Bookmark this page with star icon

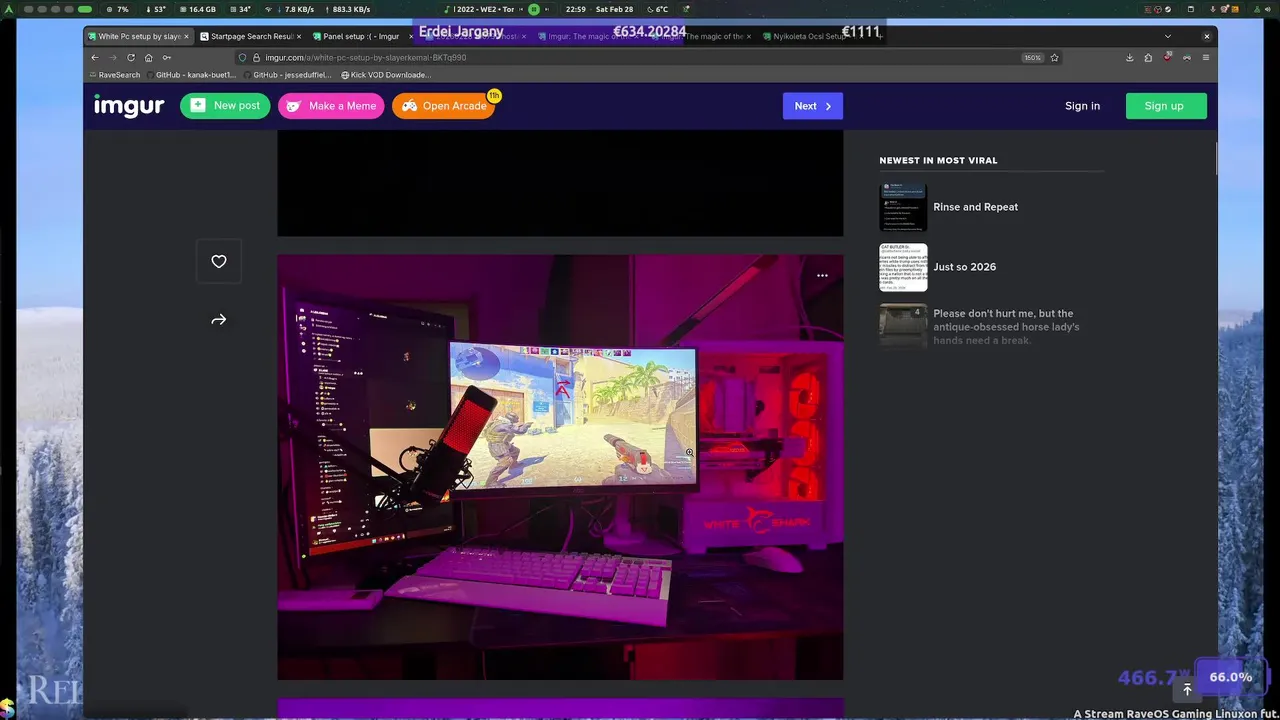(1054, 58)
